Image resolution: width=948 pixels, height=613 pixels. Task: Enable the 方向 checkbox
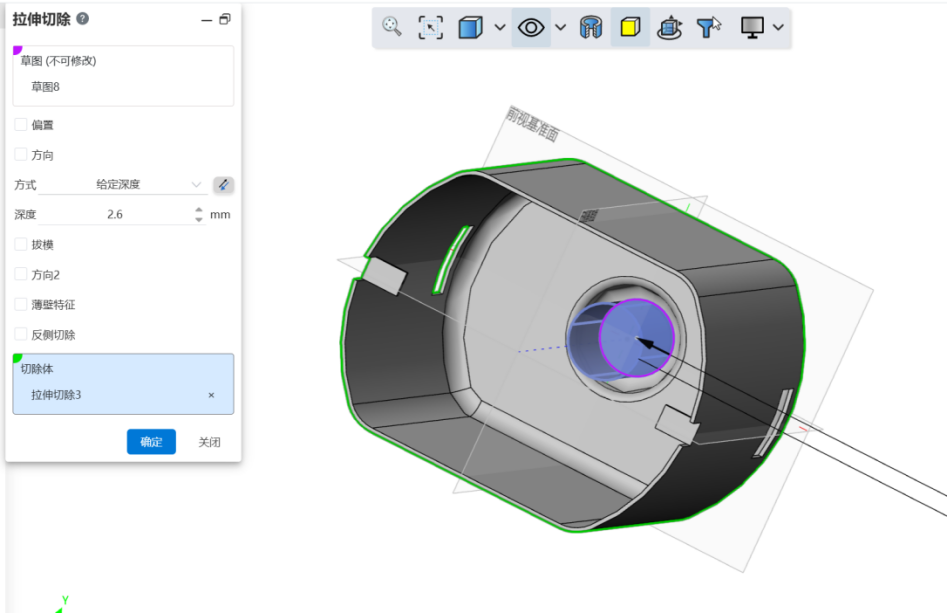click(x=21, y=155)
